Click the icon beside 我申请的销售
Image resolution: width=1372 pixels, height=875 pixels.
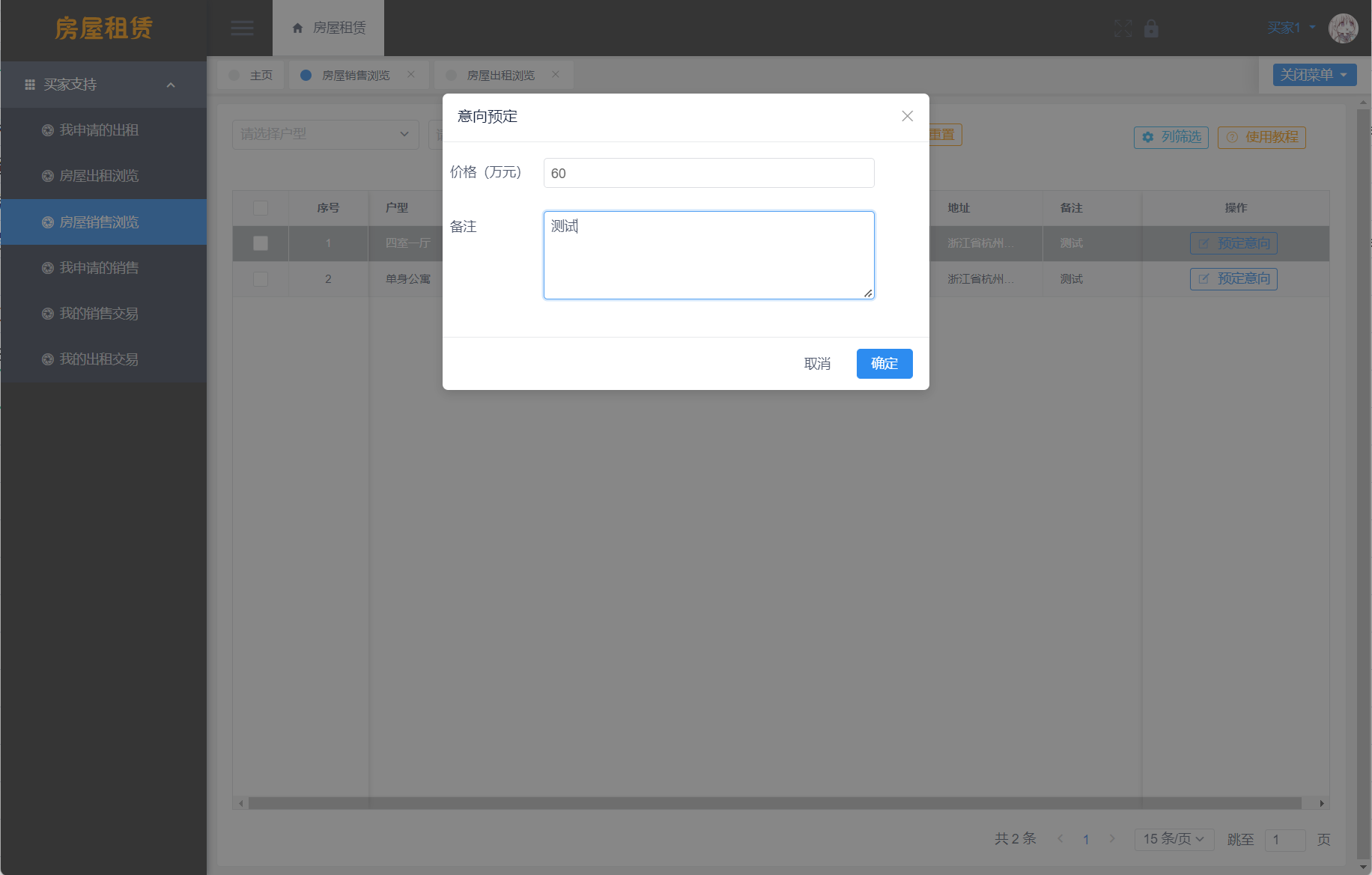(x=47, y=268)
